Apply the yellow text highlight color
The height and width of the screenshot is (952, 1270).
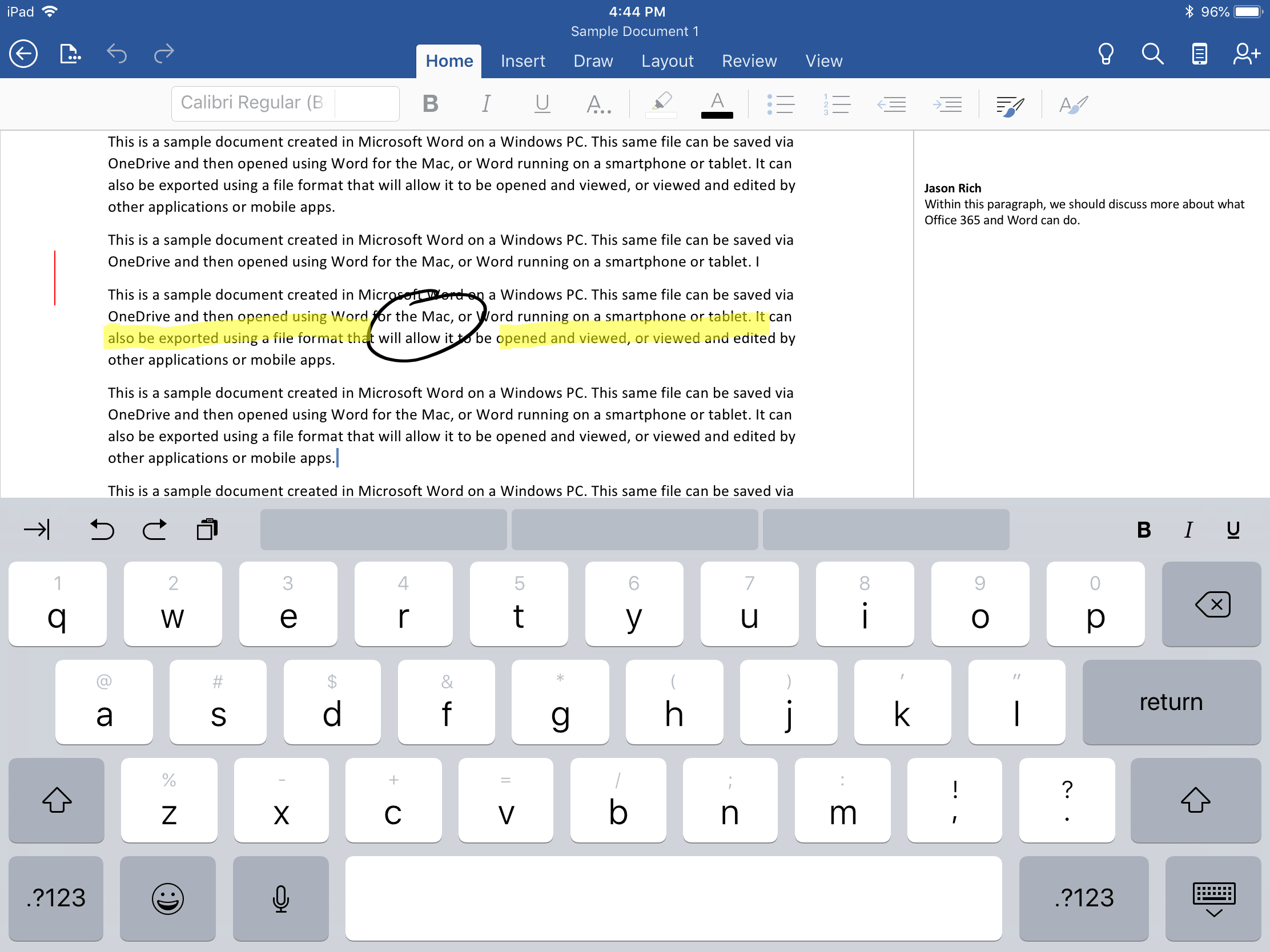pyautogui.click(x=661, y=104)
